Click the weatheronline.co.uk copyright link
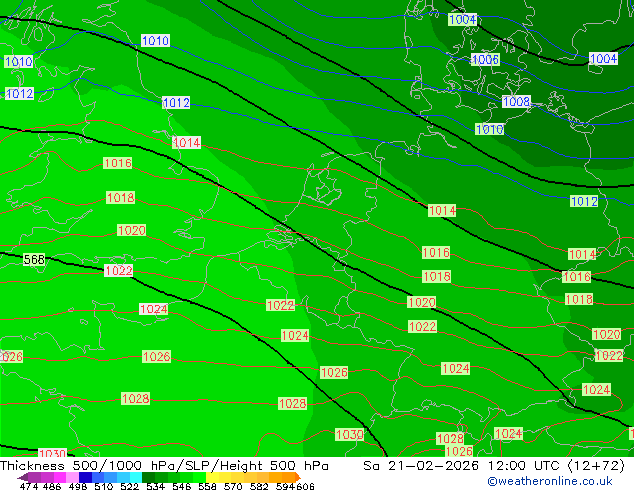Screen dimensions: 634x490 point(550,481)
